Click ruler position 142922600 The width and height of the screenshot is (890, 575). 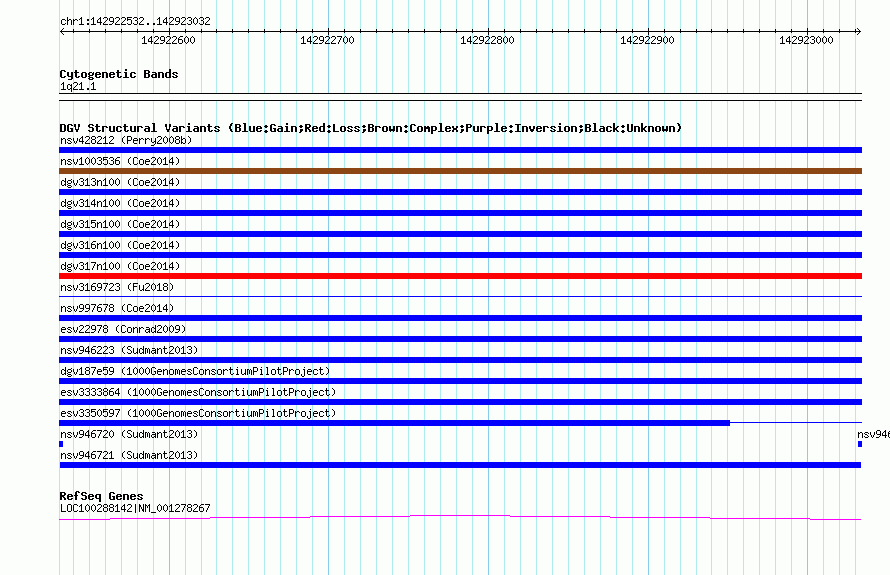(168, 40)
